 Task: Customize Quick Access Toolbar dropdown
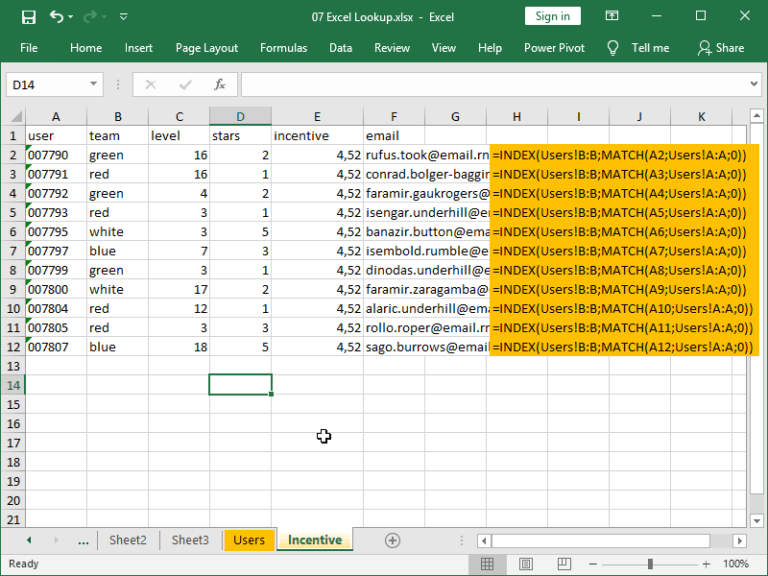pyautogui.click(x=123, y=17)
